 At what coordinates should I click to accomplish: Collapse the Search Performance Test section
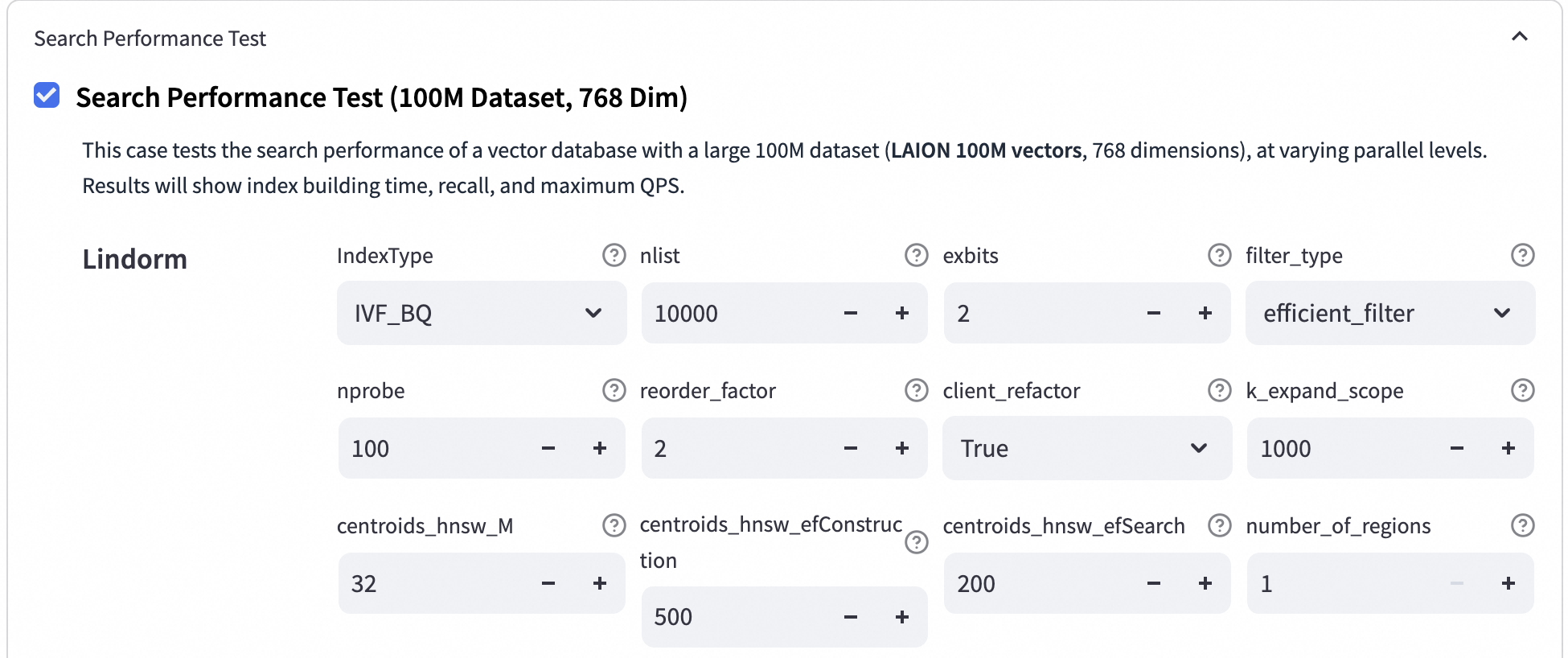1519,37
